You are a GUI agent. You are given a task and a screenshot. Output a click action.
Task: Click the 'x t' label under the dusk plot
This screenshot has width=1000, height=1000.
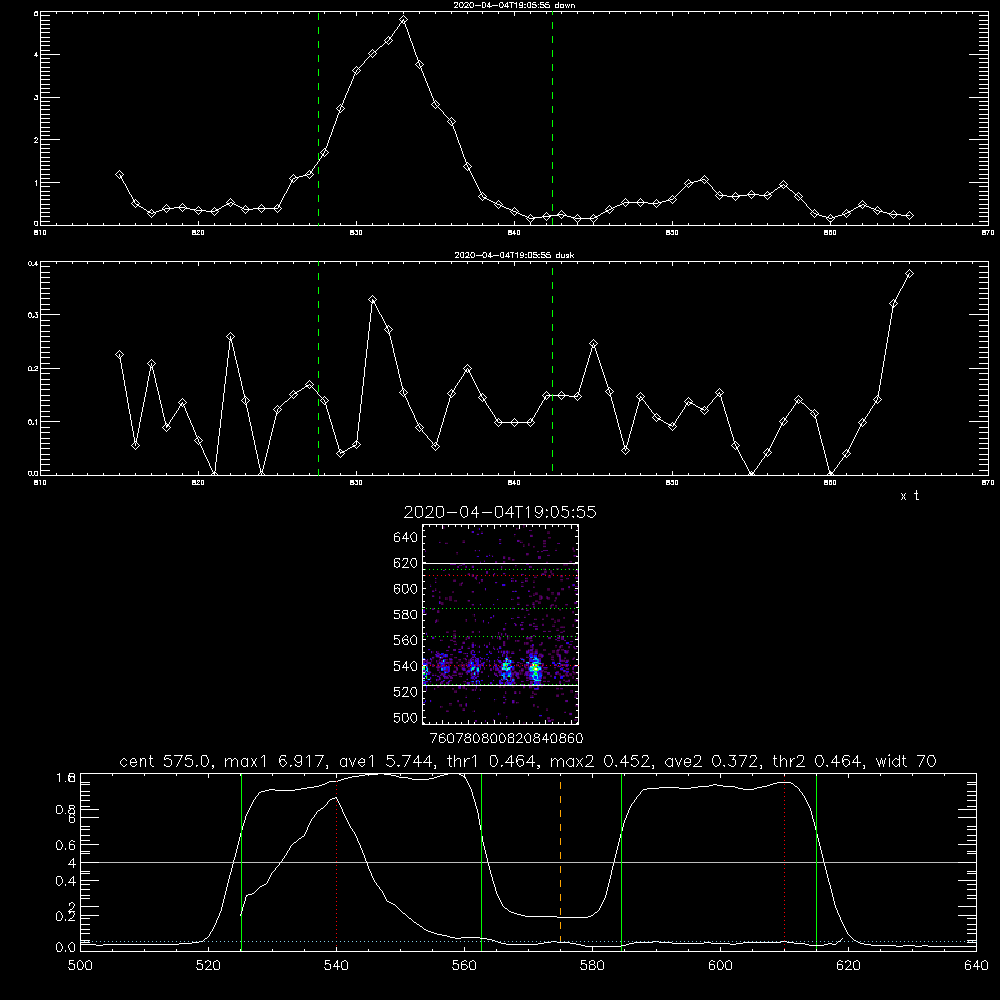click(909, 496)
